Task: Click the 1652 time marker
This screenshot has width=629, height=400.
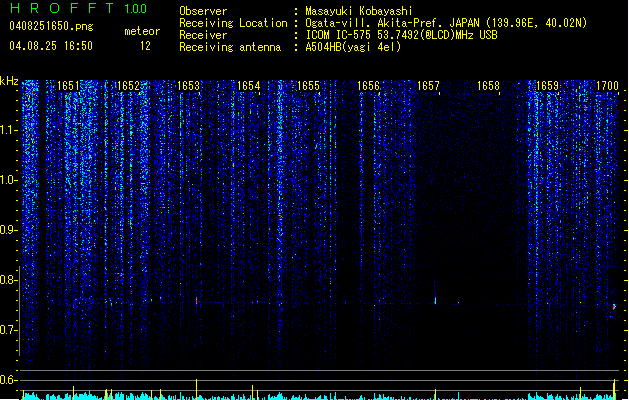Action: pyautogui.click(x=128, y=86)
